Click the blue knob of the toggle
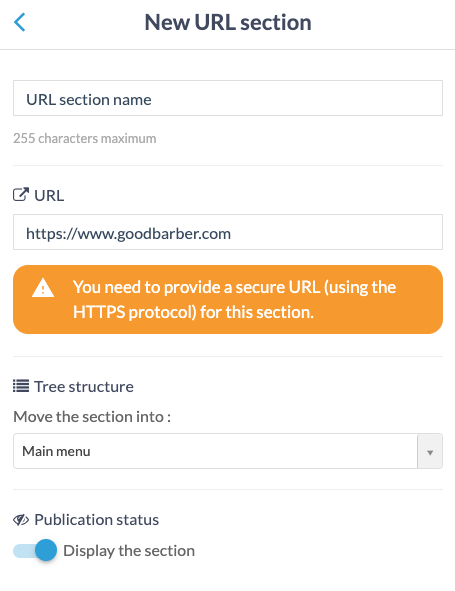455x591 pixels. [x=46, y=550]
